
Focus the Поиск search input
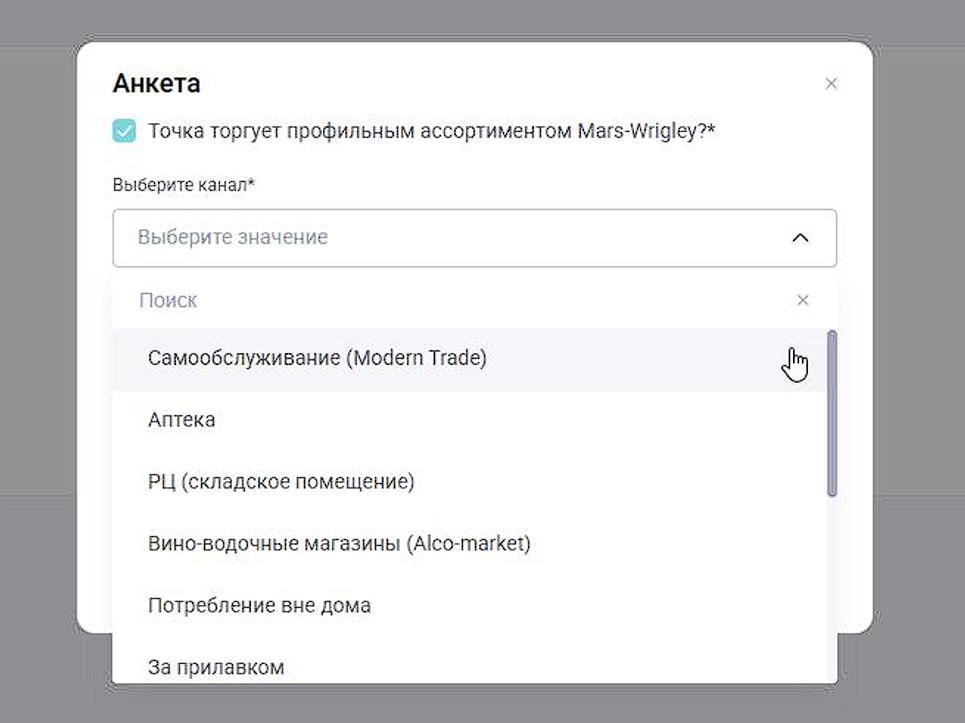click(450, 300)
